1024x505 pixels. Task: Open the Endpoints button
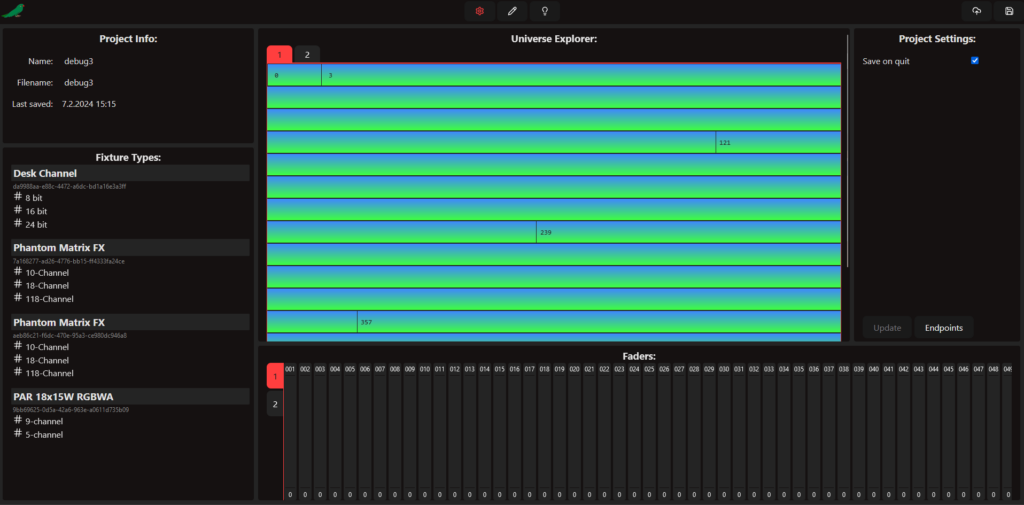click(x=943, y=328)
